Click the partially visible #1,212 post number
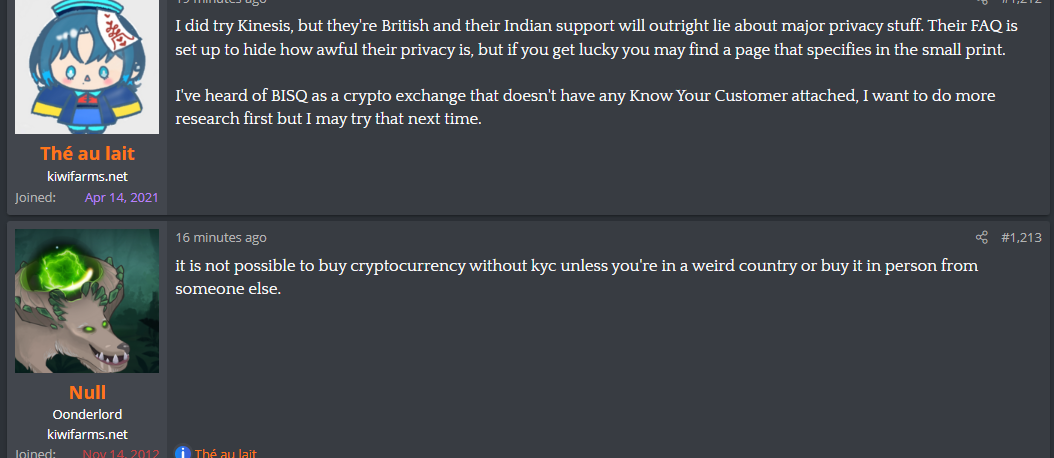Viewport: 1054px width, 458px height. [x=1022, y=2]
